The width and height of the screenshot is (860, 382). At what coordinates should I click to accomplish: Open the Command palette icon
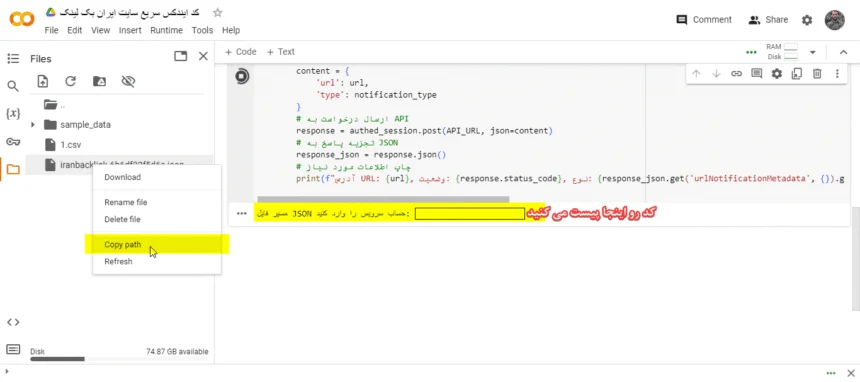[x=13, y=349]
